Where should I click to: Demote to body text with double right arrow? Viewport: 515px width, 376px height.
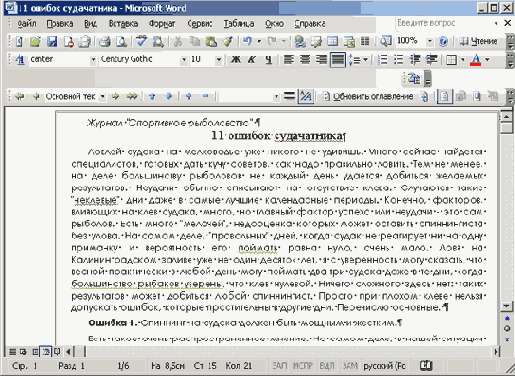(132, 97)
